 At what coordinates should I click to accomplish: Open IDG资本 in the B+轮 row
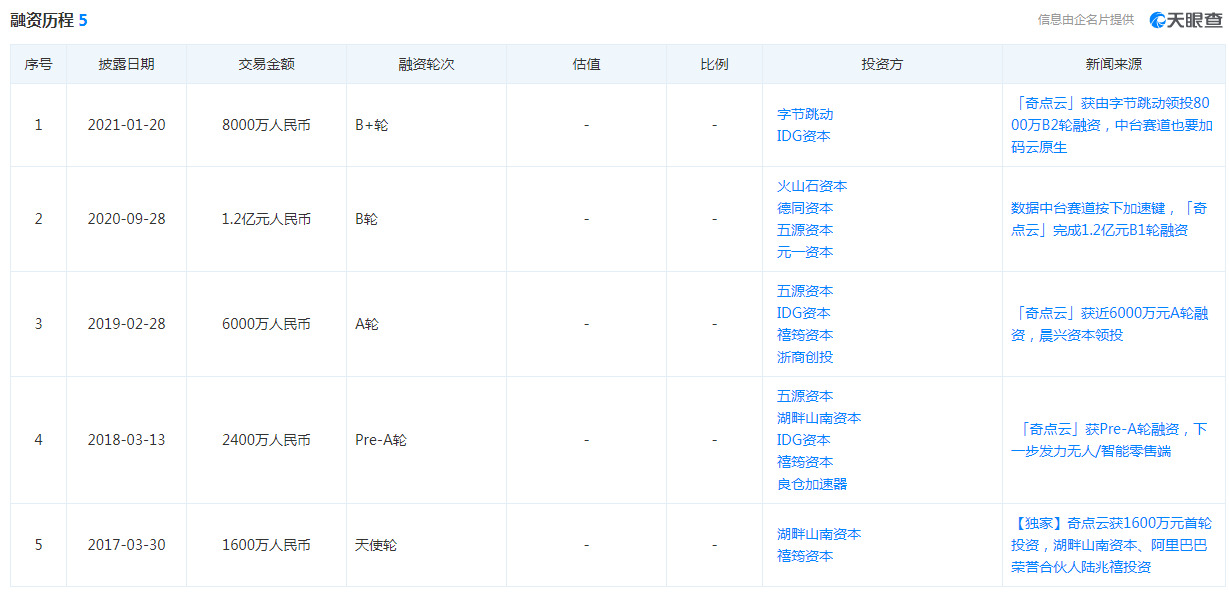[x=804, y=136]
